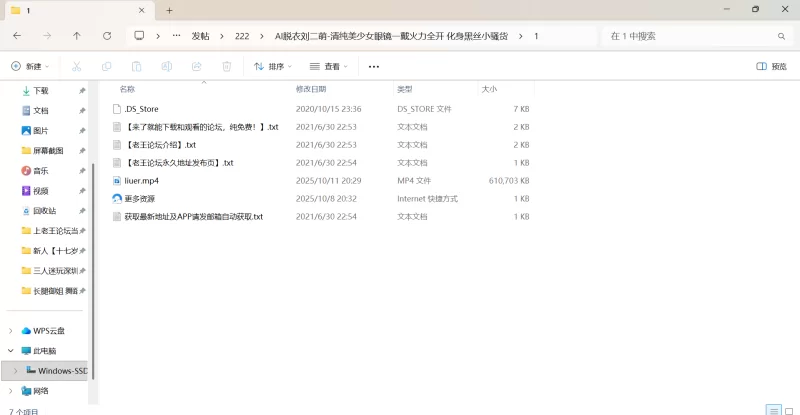
Task: Click the Back navigation arrow
Action: (x=17, y=36)
